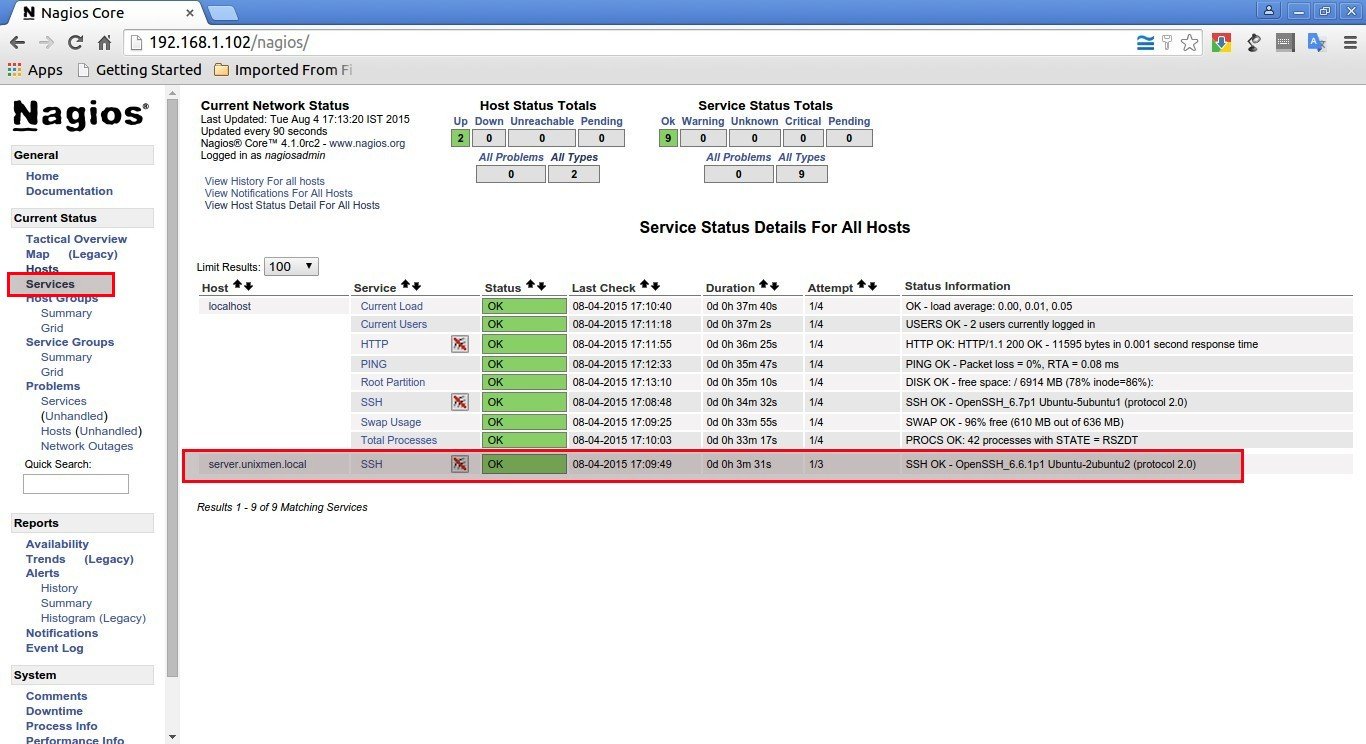This screenshot has height=744, width=1366.
Task: Click the sidebar scrollbar down arrow
Action: 172,736
